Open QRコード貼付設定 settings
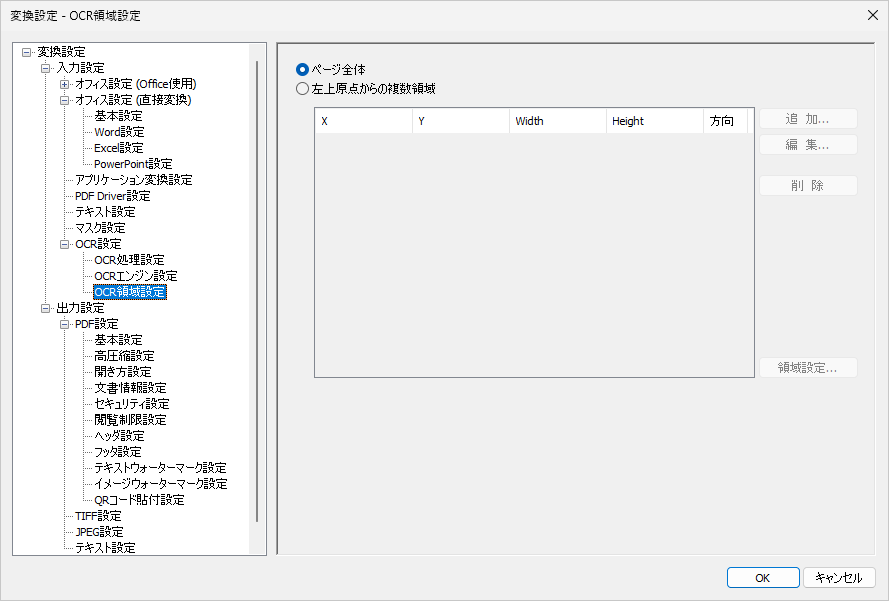This screenshot has height=601, width=889. pos(139,500)
